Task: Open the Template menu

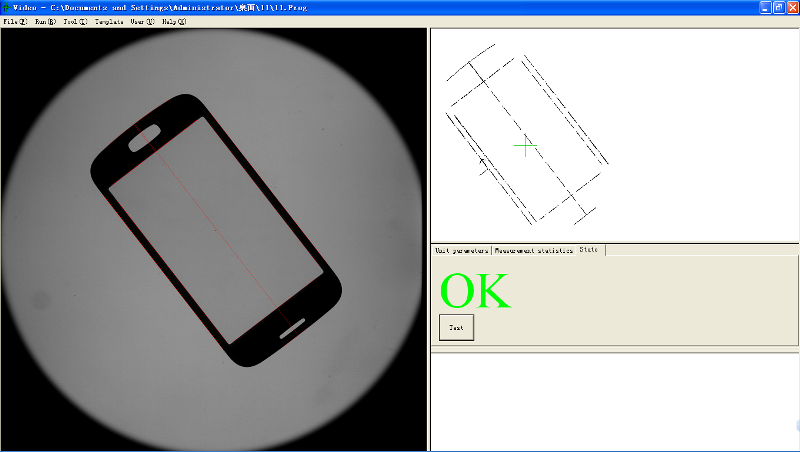Action: (109, 21)
